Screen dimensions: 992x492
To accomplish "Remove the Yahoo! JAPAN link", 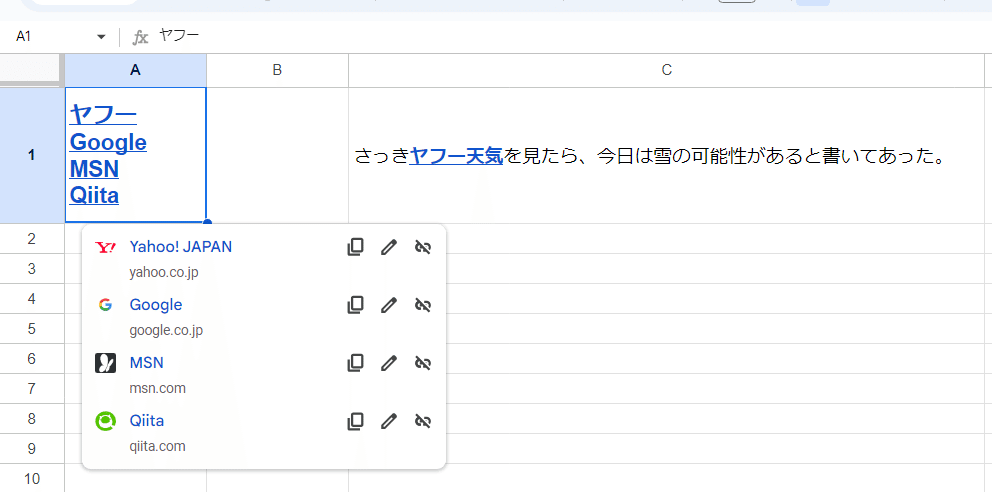I will (423, 247).
